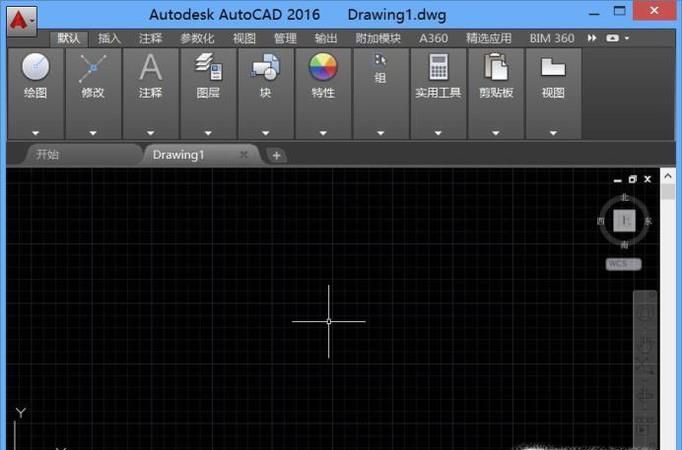
Task: Switch to the 插入 ribbon tab
Action: (110, 38)
